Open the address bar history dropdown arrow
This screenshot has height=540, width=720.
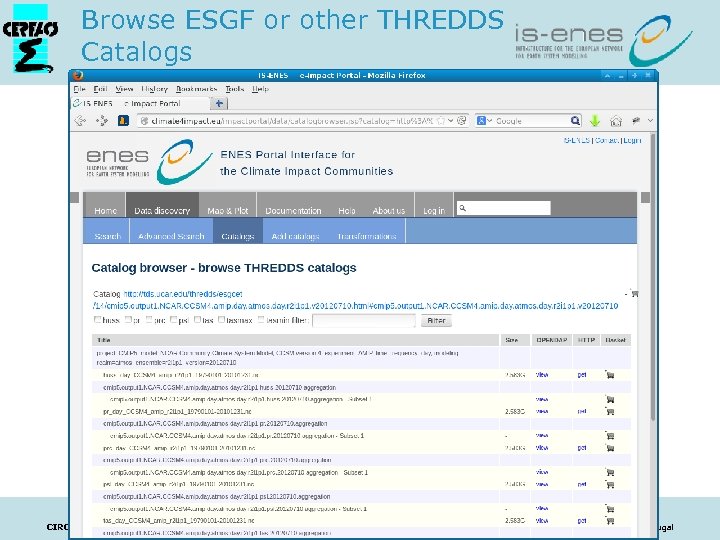point(451,121)
